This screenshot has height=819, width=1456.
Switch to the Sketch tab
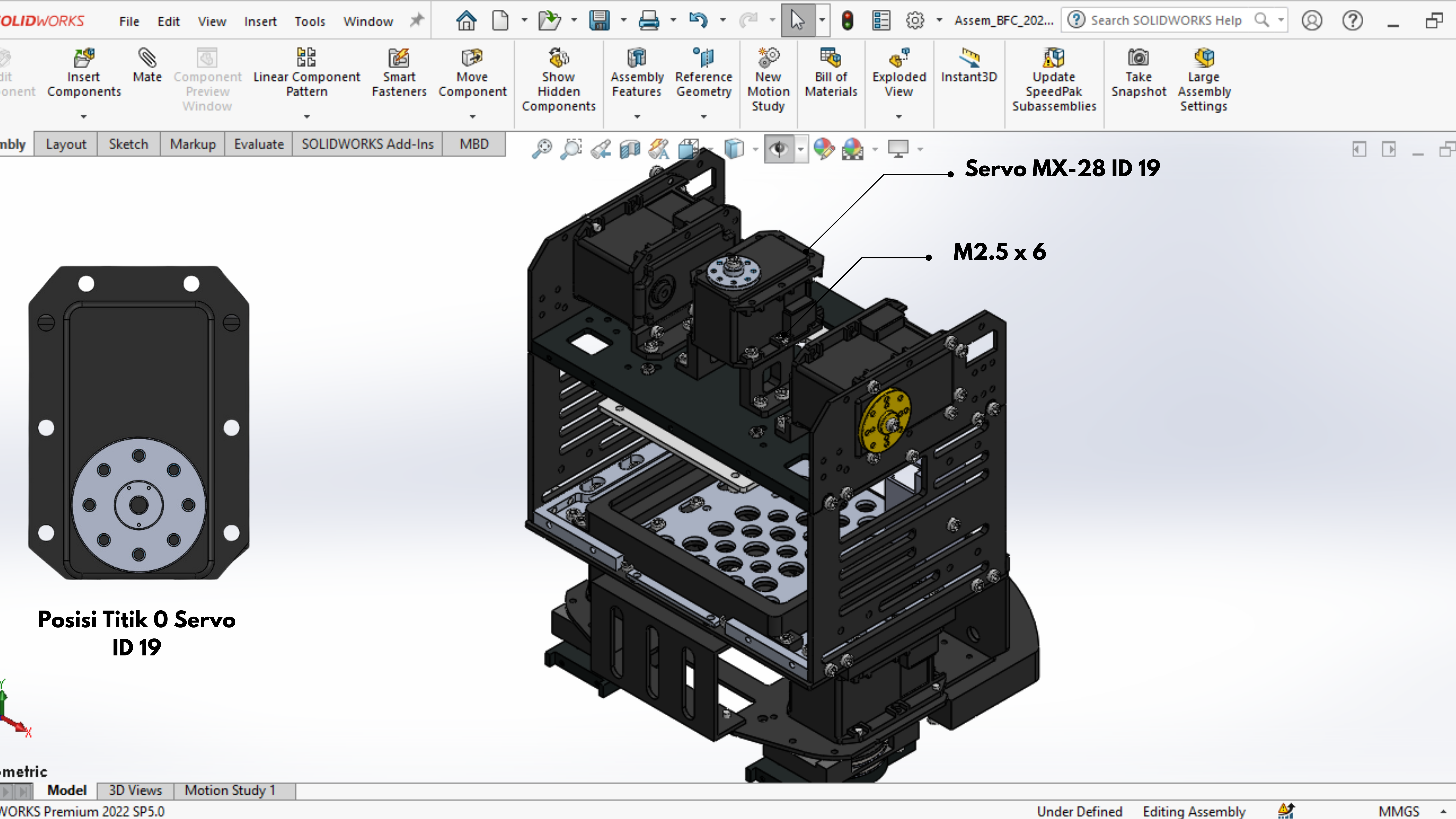128,144
